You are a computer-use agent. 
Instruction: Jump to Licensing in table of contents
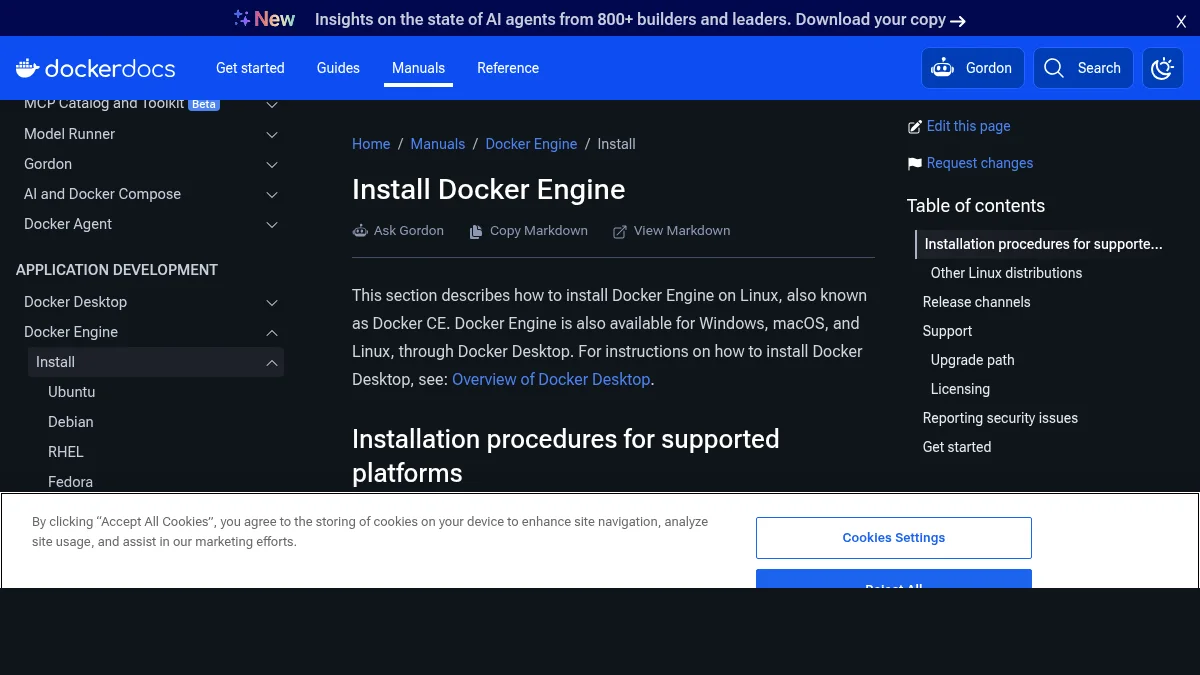click(x=960, y=389)
